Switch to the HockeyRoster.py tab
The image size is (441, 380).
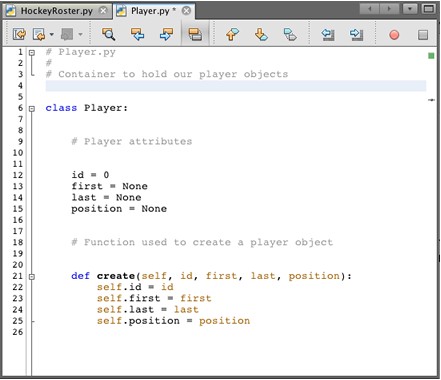pyautogui.click(x=57, y=11)
